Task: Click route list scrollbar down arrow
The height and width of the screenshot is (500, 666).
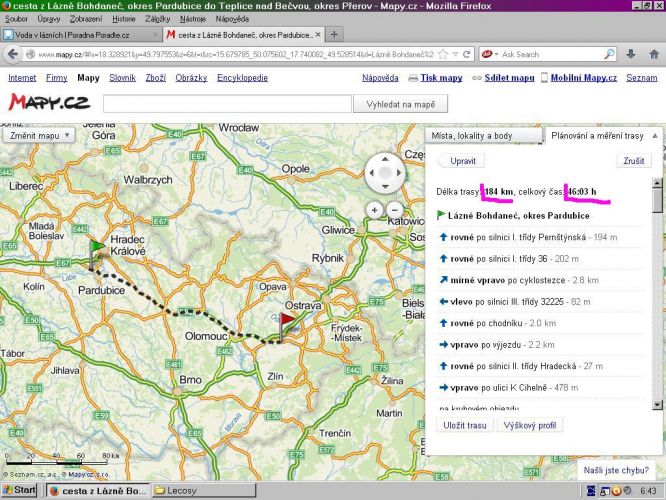Action: [x=657, y=405]
